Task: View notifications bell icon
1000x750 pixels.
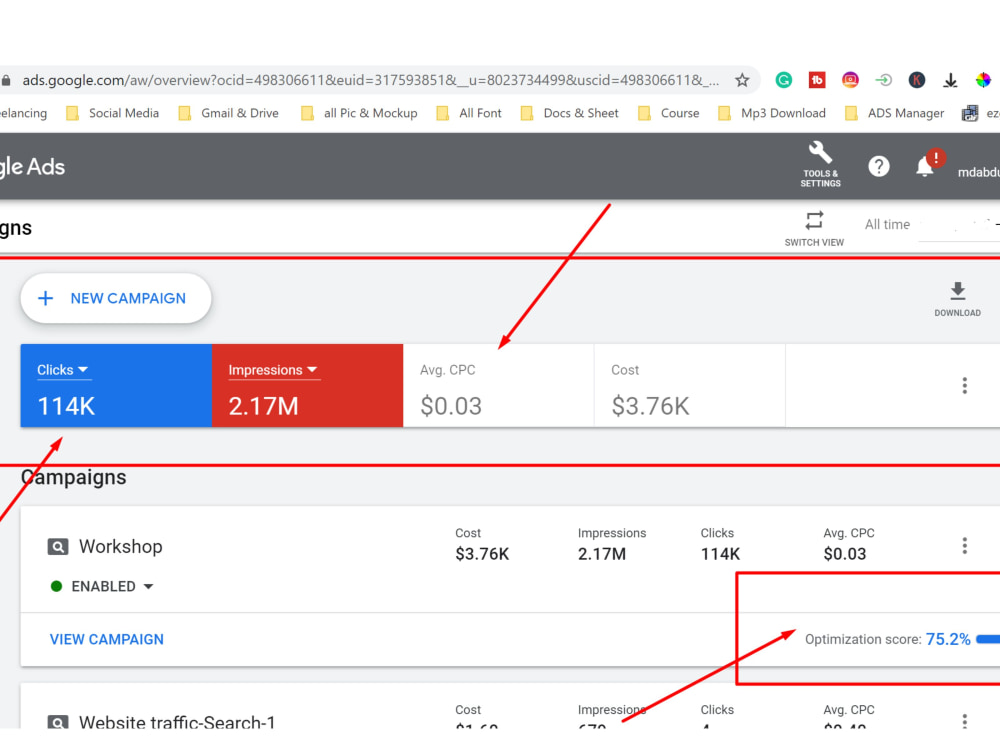Action: click(925, 166)
